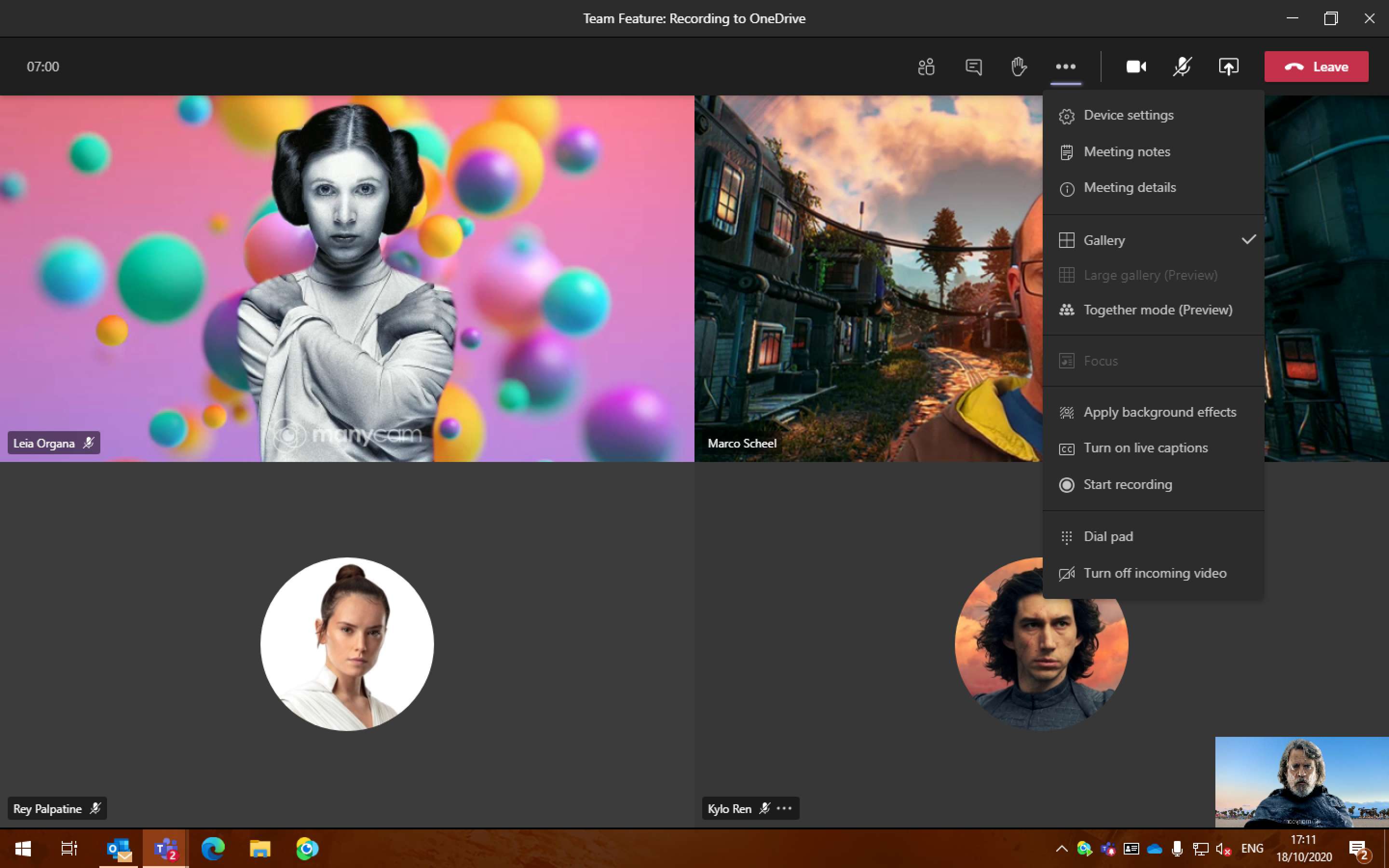
Task: Open Device settings
Action: pos(1153,115)
